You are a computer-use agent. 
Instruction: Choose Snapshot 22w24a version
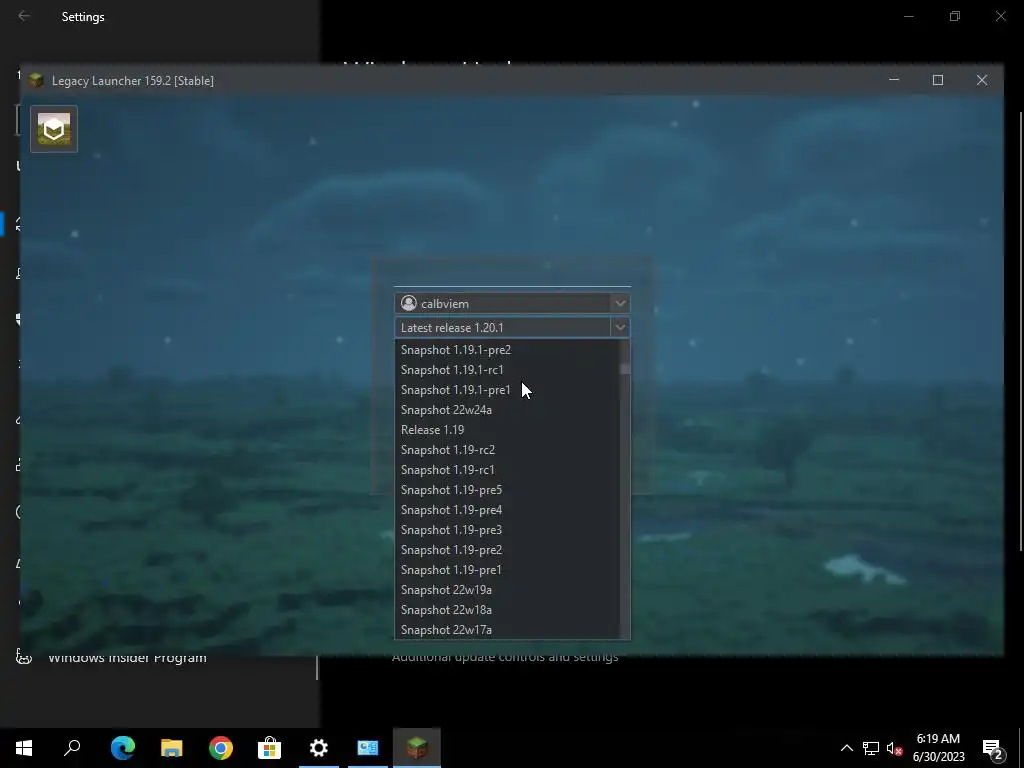[x=507, y=410]
